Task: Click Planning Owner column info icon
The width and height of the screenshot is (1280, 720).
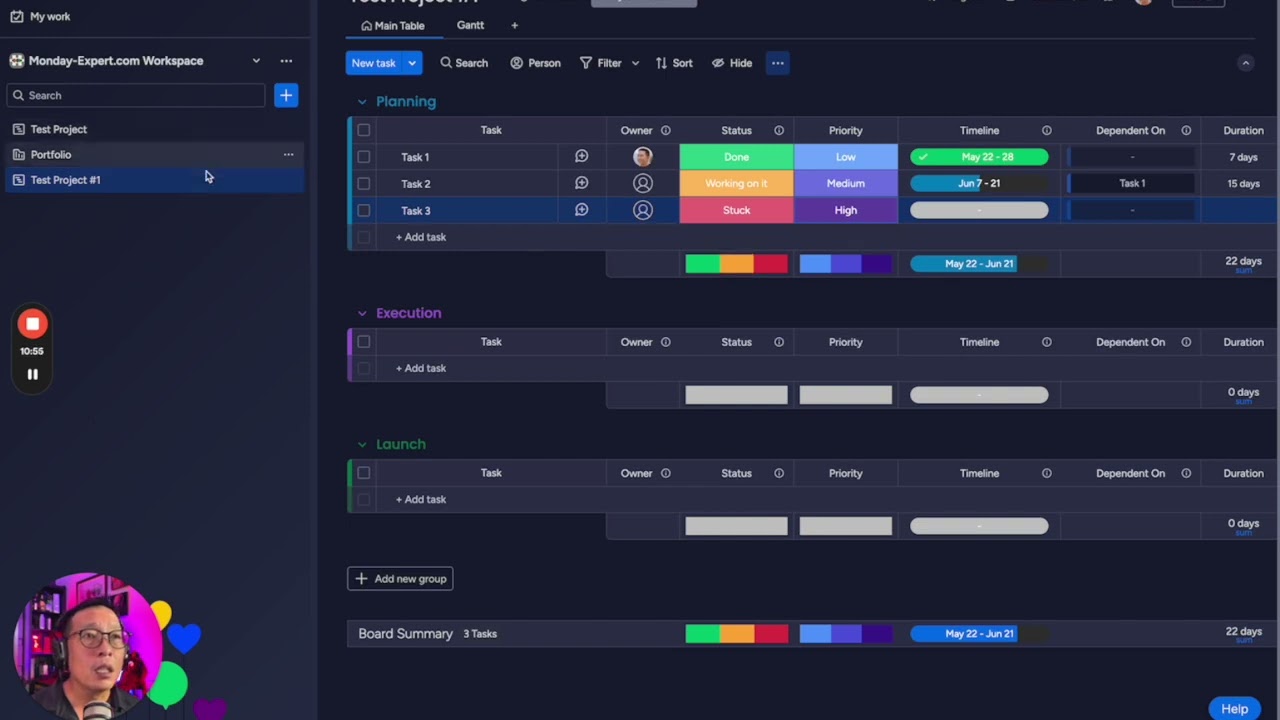Action: (665, 130)
